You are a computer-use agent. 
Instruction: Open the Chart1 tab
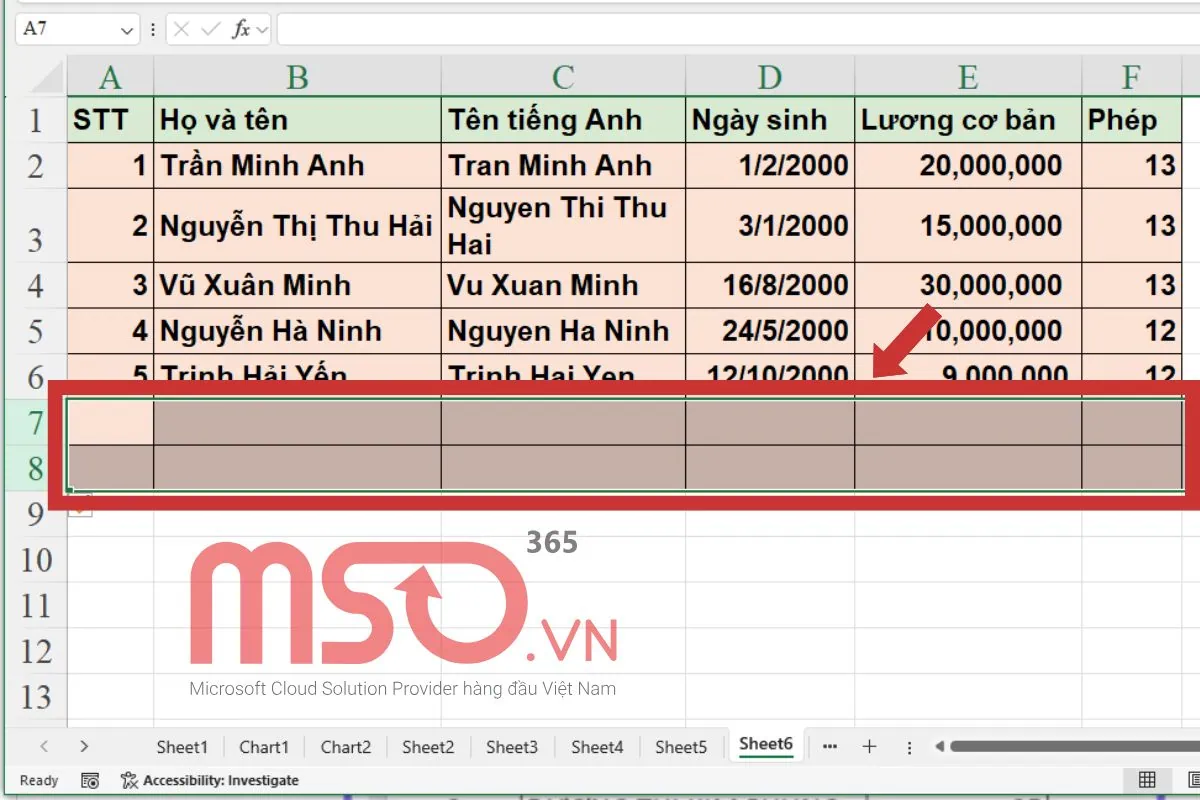pos(263,746)
